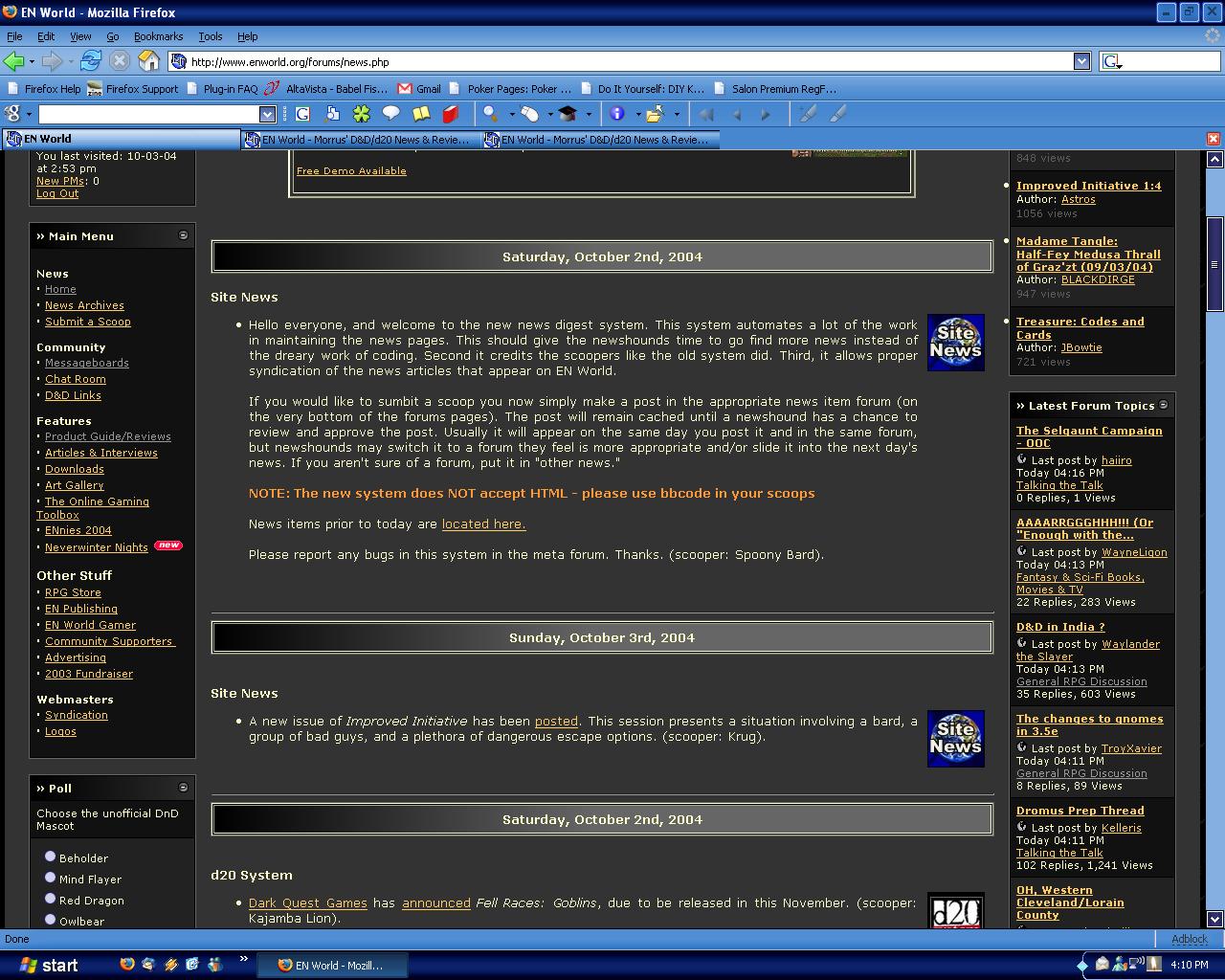Collapse the Latest Forum Topics panel

click(1164, 405)
